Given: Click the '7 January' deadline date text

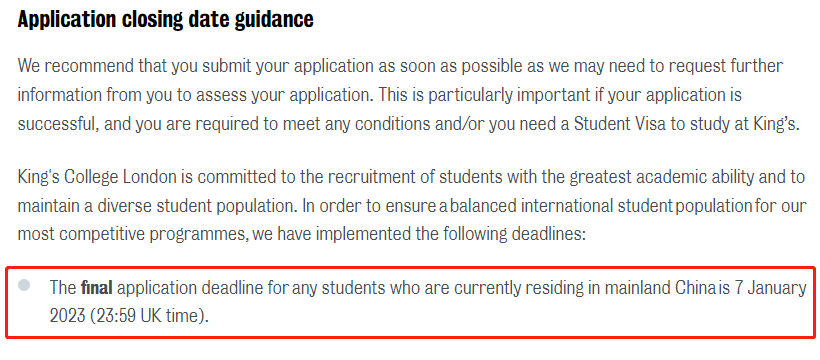Looking at the screenshot, I should click(771, 287).
